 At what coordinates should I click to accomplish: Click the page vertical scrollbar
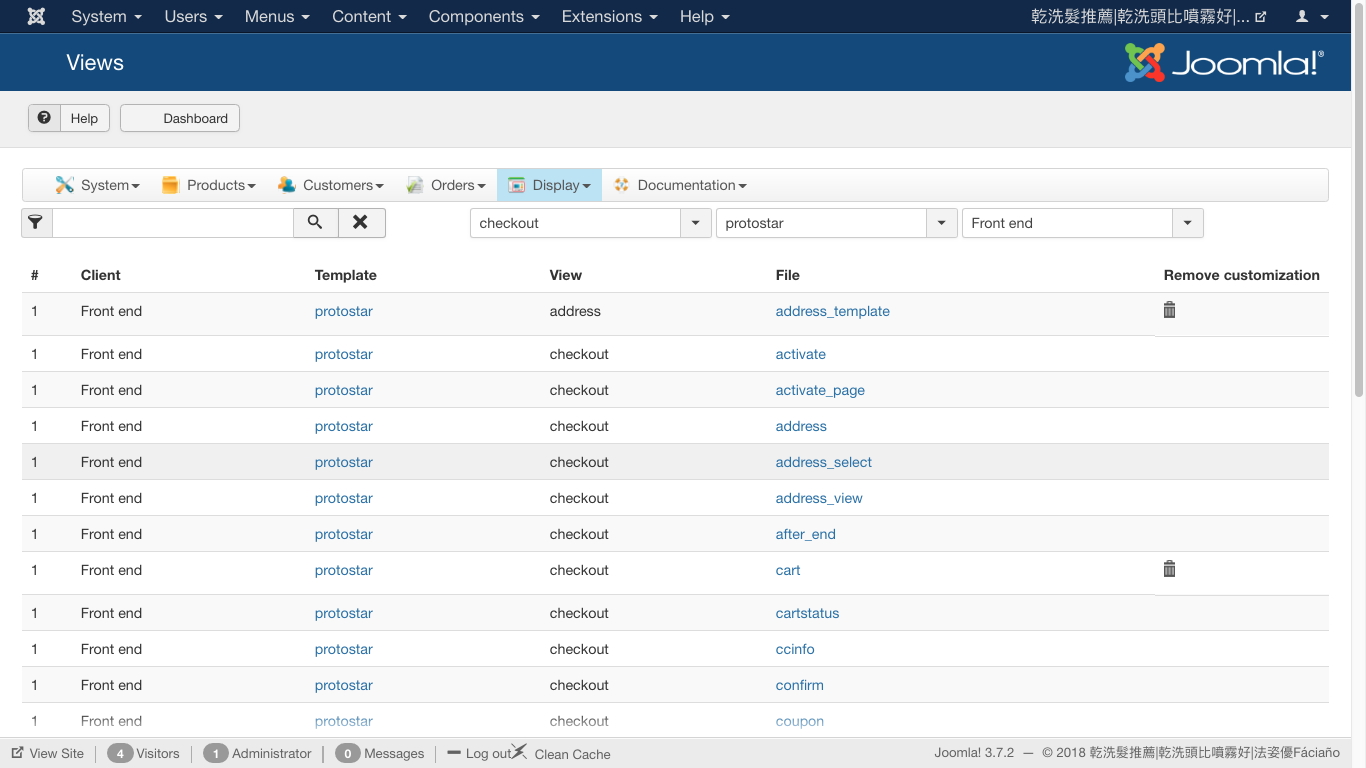pyautogui.click(x=1359, y=200)
